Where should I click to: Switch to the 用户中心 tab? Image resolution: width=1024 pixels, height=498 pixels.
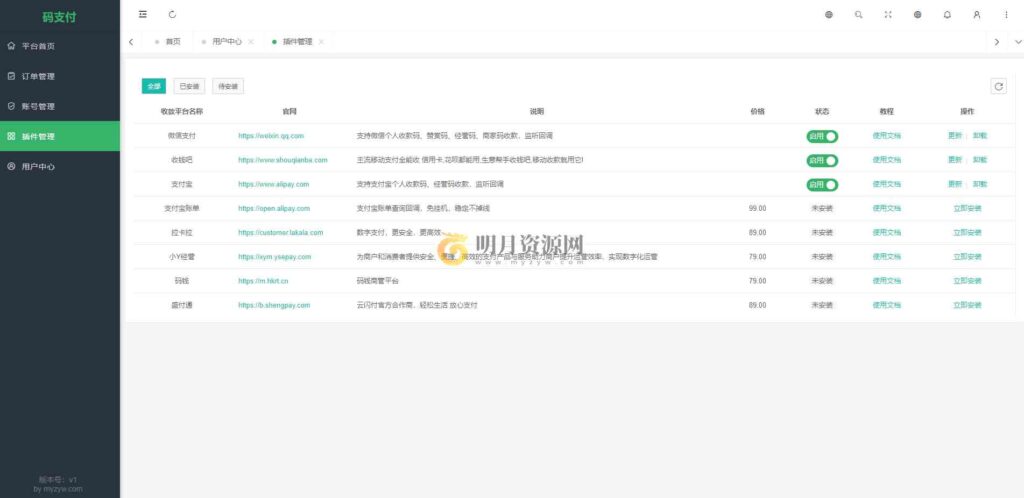tap(227, 42)
